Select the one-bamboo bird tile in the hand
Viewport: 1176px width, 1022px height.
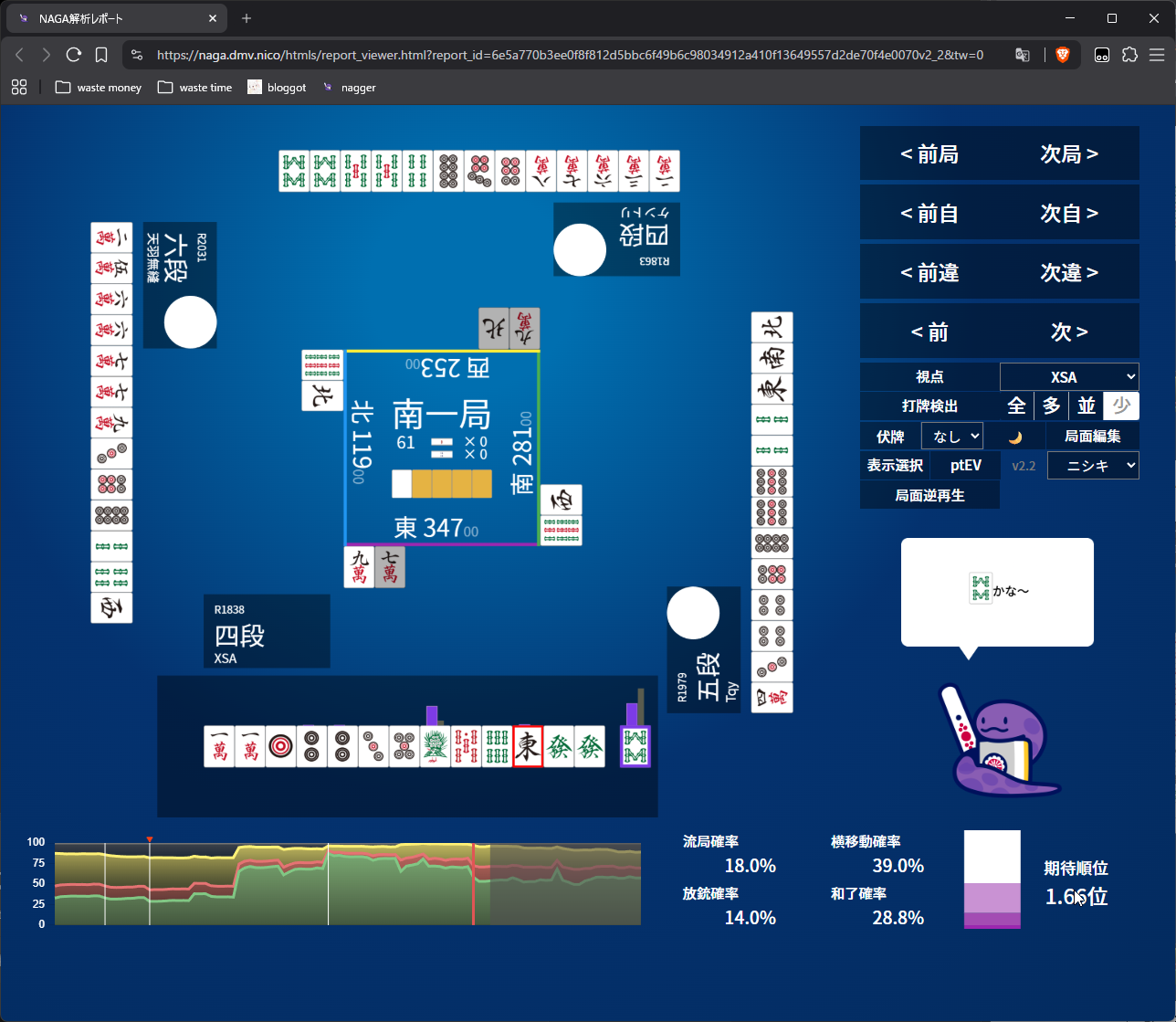[x=435, y=746]
